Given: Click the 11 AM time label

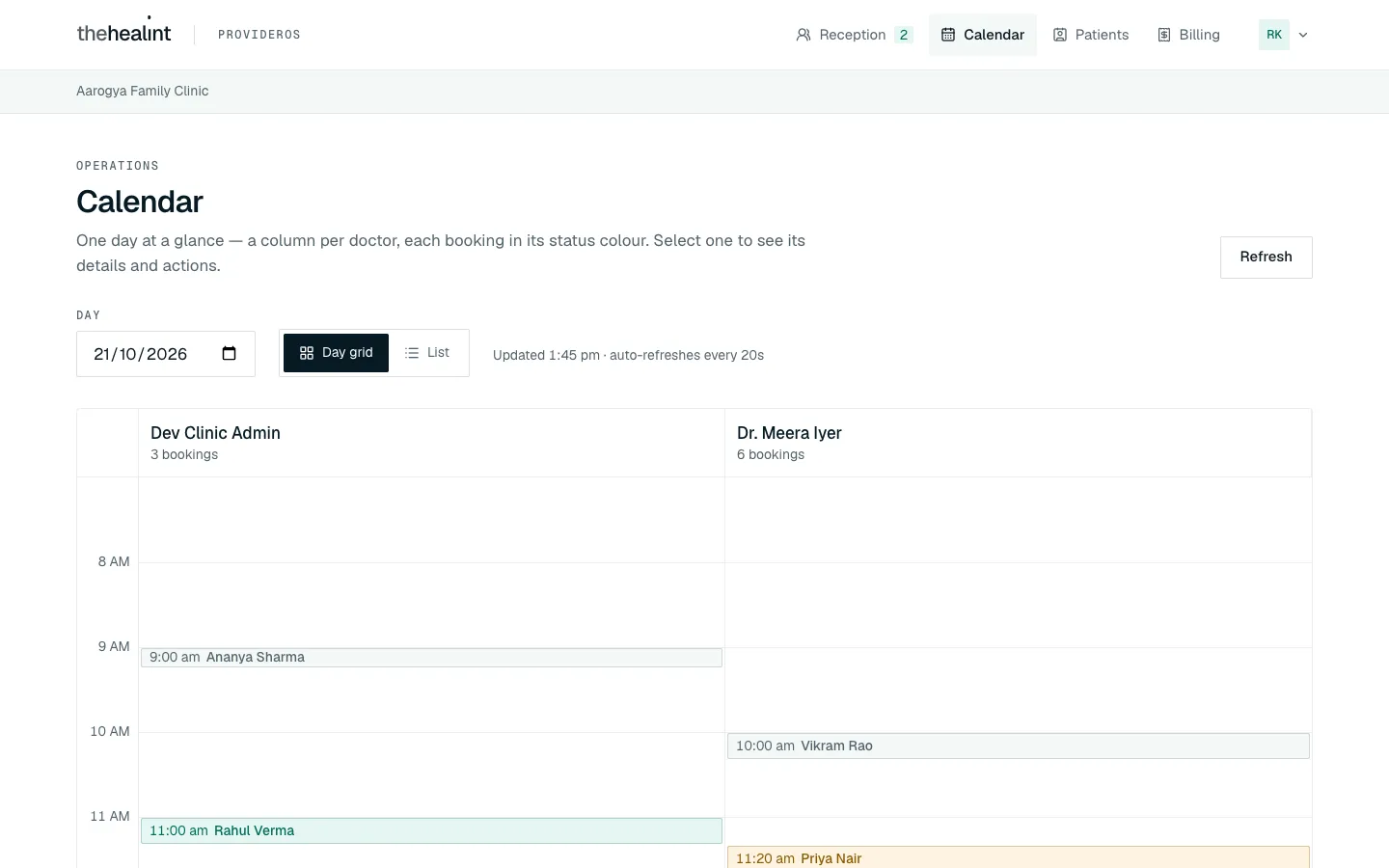Looking at the screenshot, I should [110, 816].
